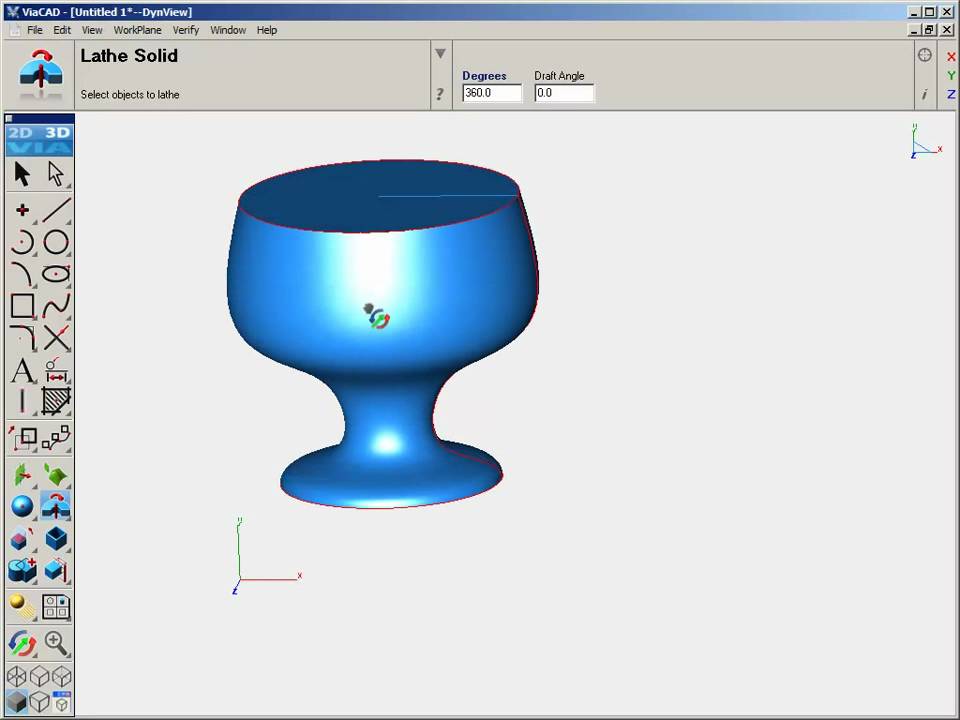960x720 pixels.
Task: Choose the Sphere primitive tool
Action: pos(23,506)
